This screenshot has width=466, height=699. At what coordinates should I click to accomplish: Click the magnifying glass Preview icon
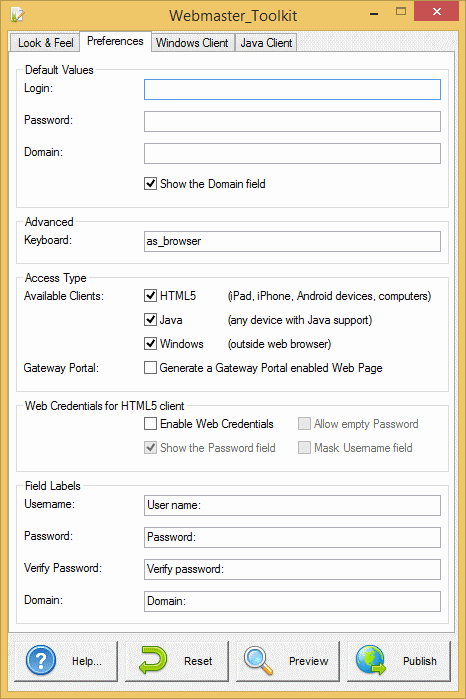pos(259,661)
